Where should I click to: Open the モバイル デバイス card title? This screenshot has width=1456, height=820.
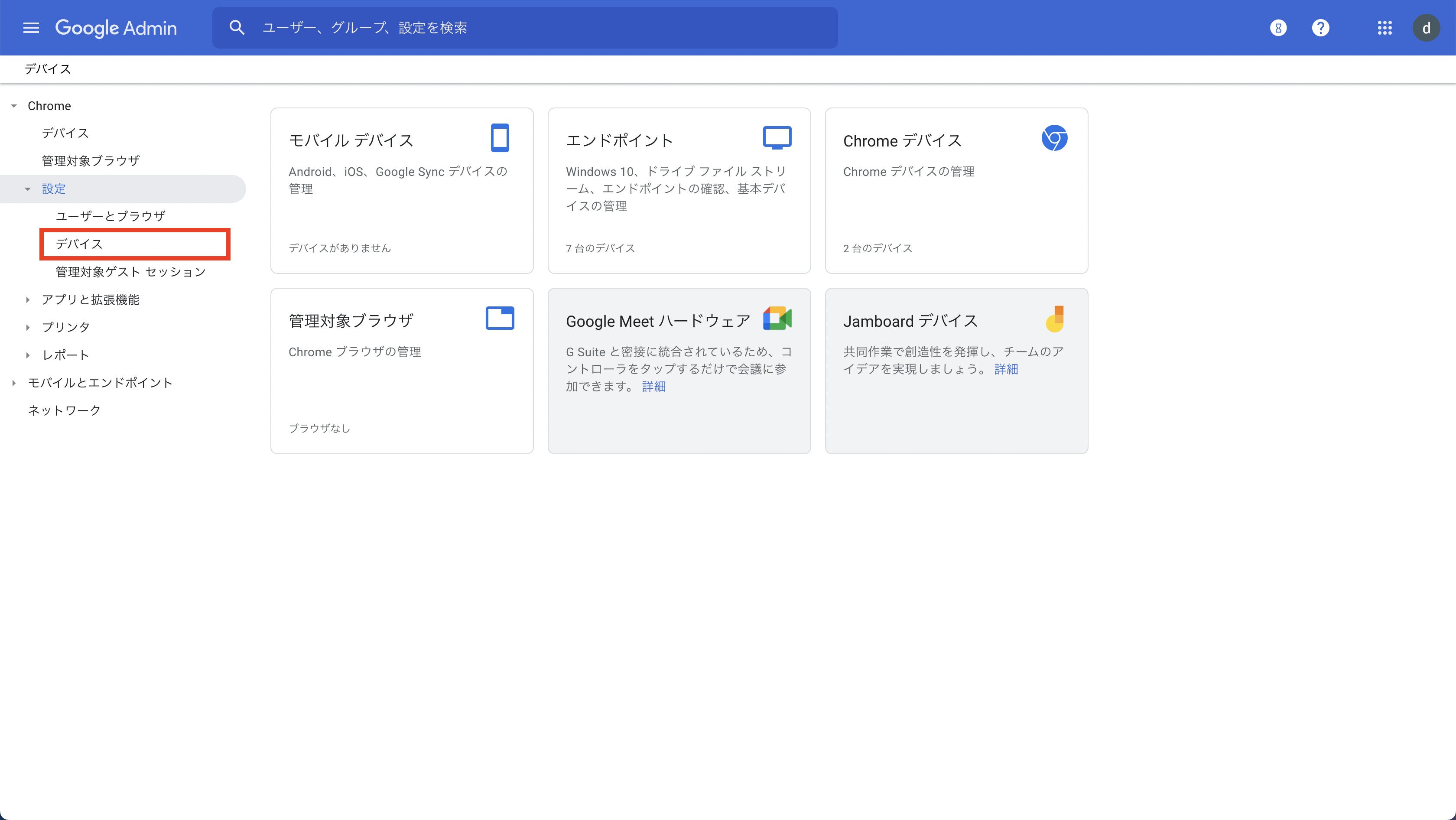tap(351, 140)
